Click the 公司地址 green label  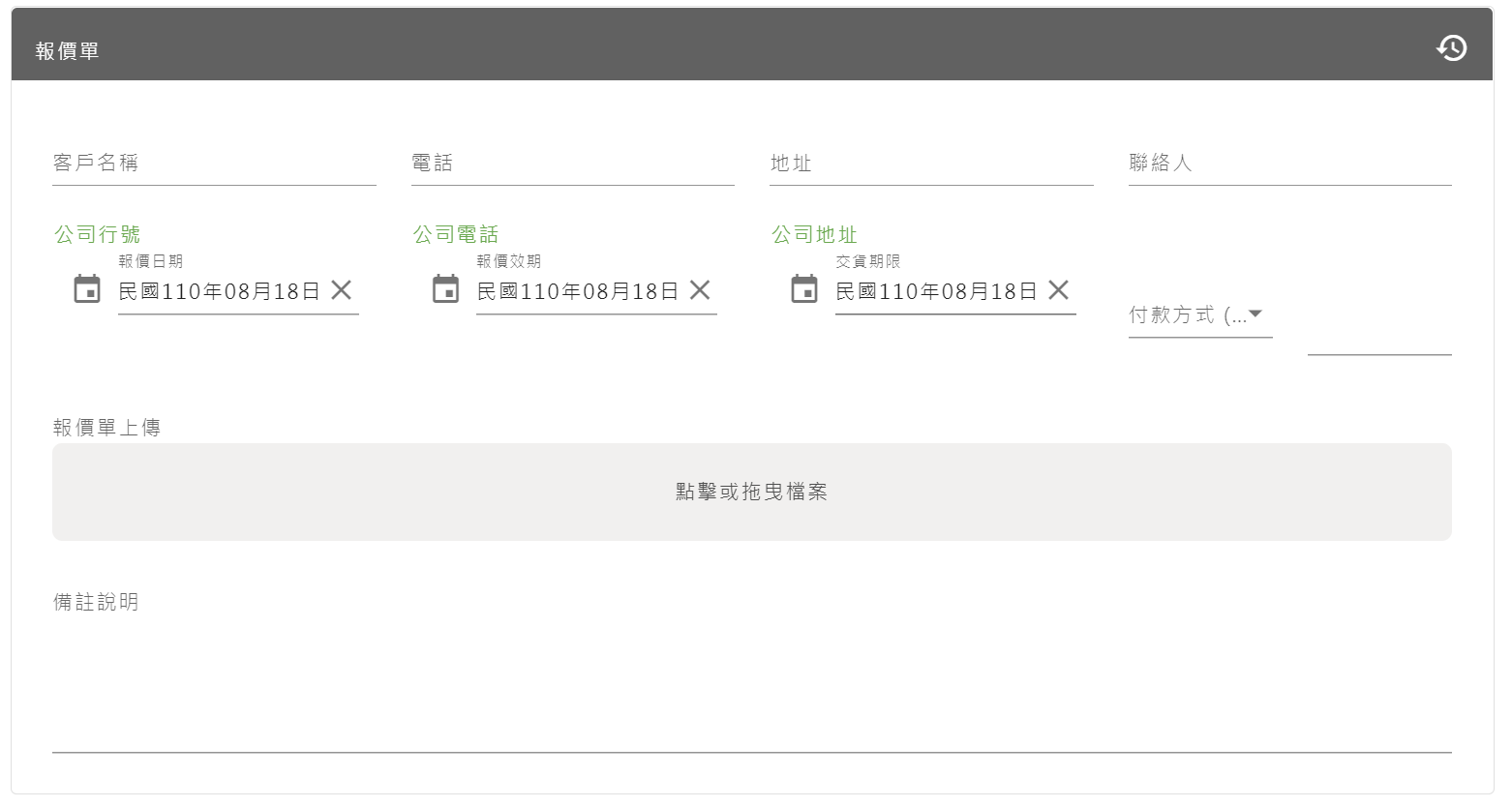814,233
